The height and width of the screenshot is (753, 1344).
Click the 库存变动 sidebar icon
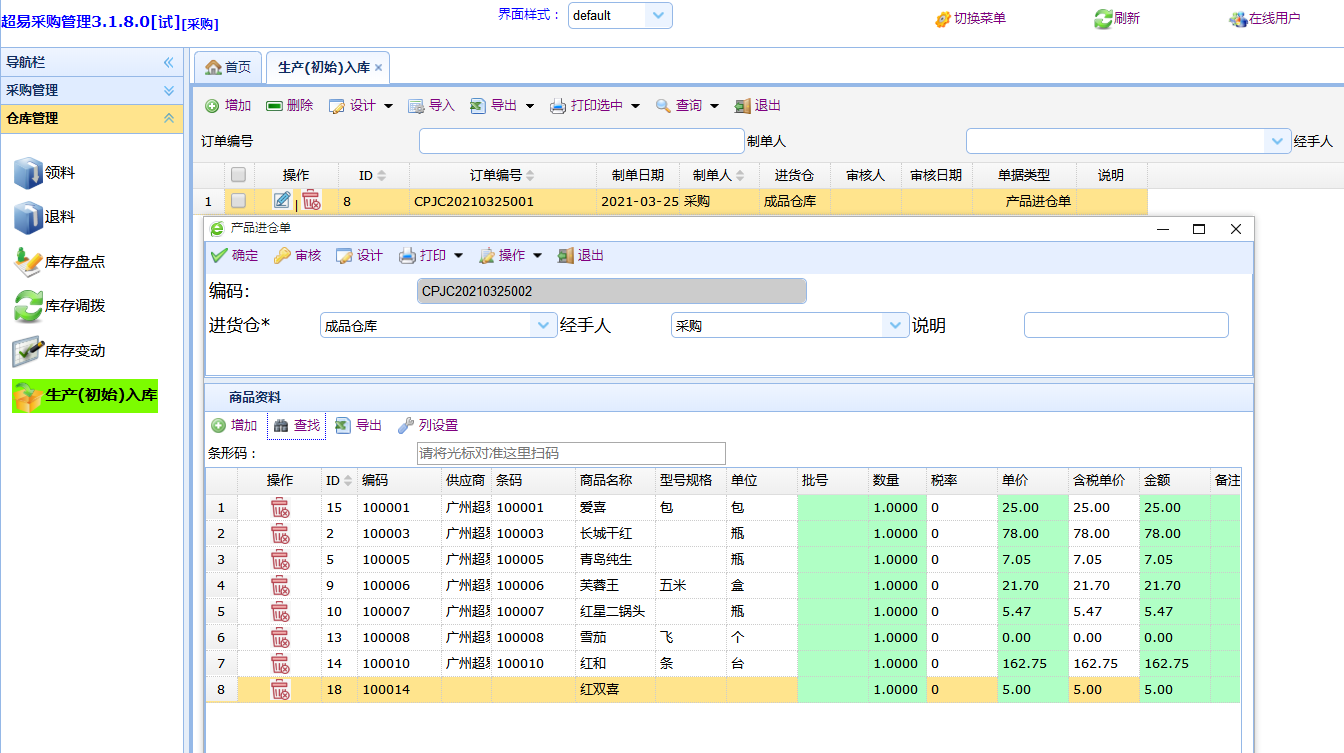pyautogui.click(x=28, y=351)
